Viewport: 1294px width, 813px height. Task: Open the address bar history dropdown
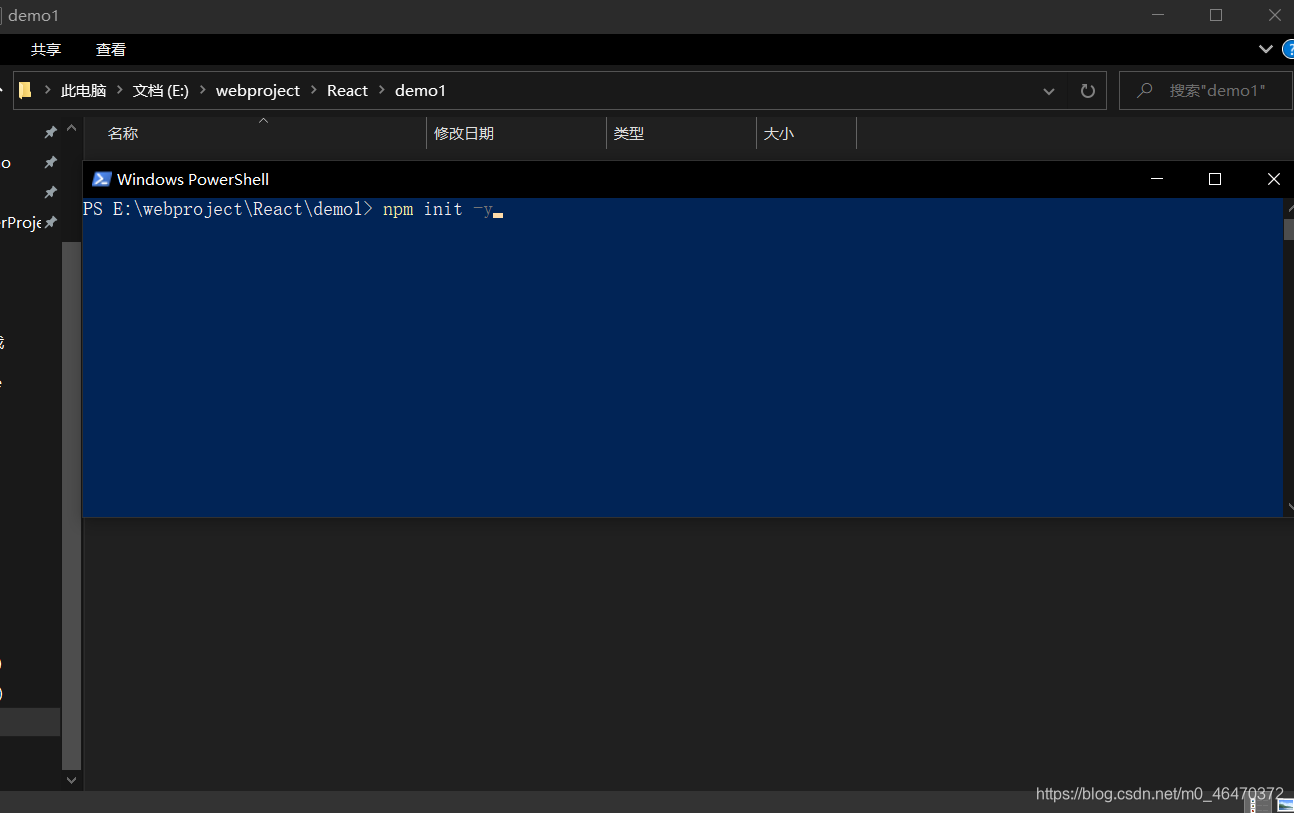point(1049,91)
